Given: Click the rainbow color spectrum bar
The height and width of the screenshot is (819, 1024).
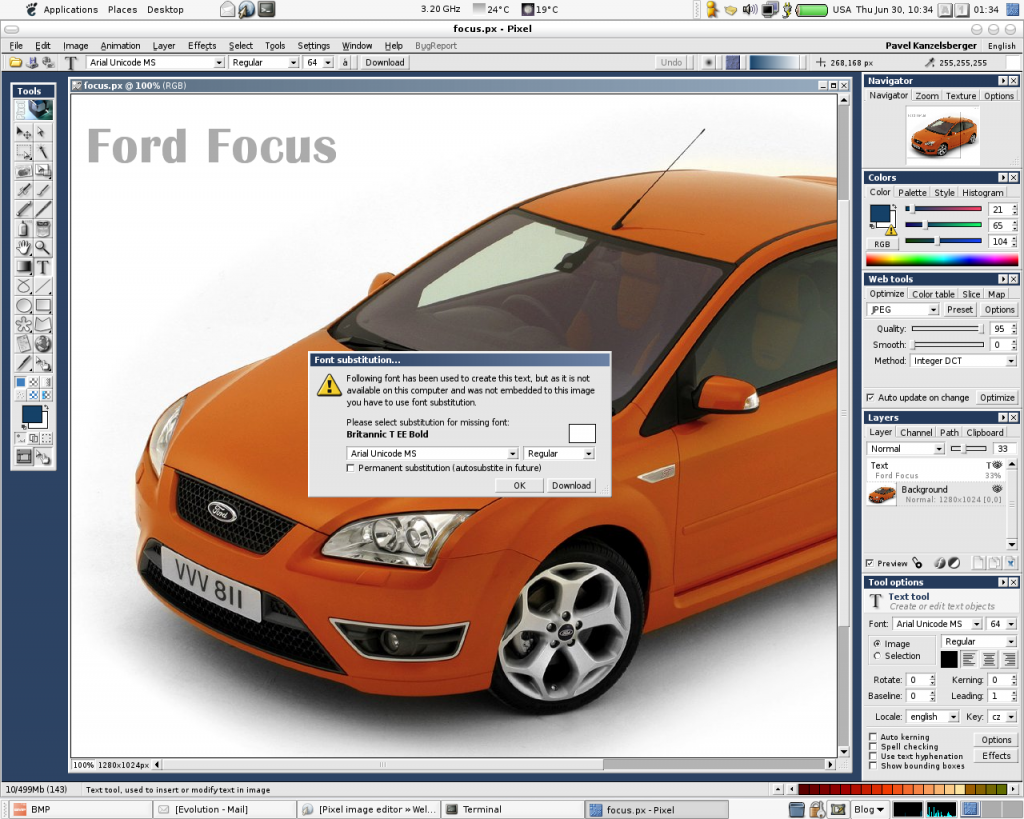Looking at the screenshot, I should pyautogui.click(x=942, y=259).
